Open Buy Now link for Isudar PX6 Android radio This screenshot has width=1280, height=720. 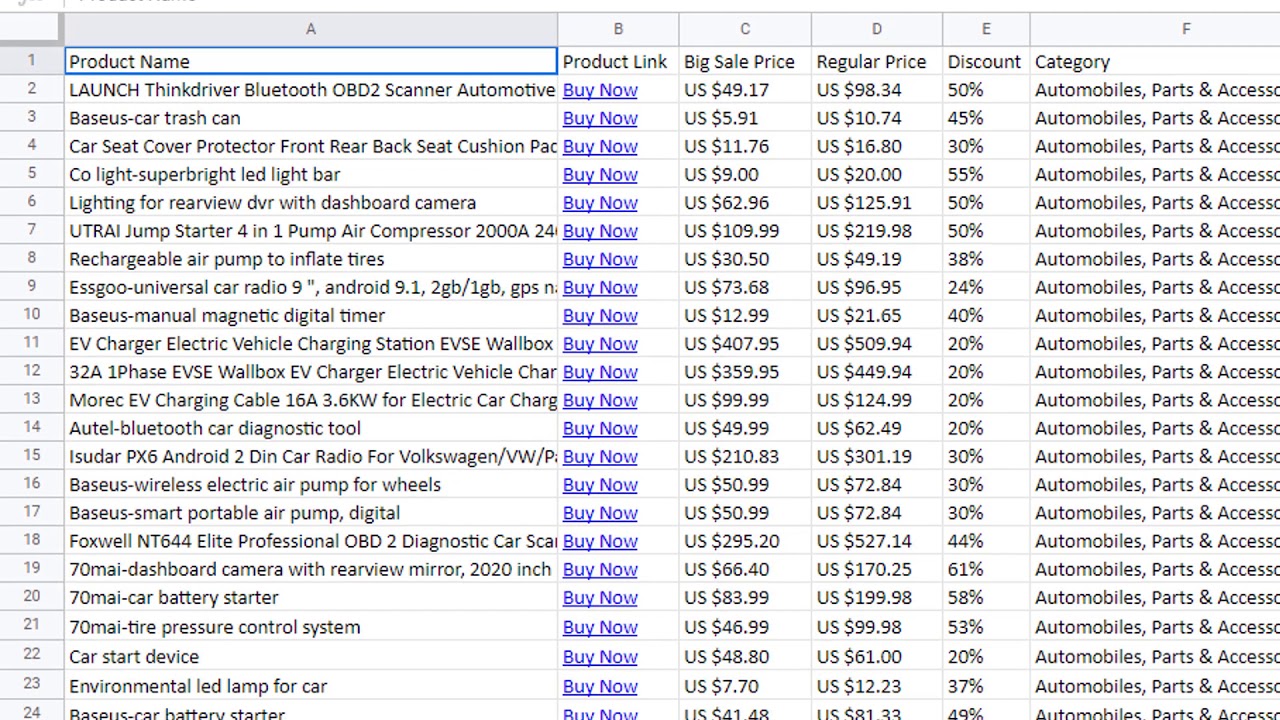click(x=600, y=456)
